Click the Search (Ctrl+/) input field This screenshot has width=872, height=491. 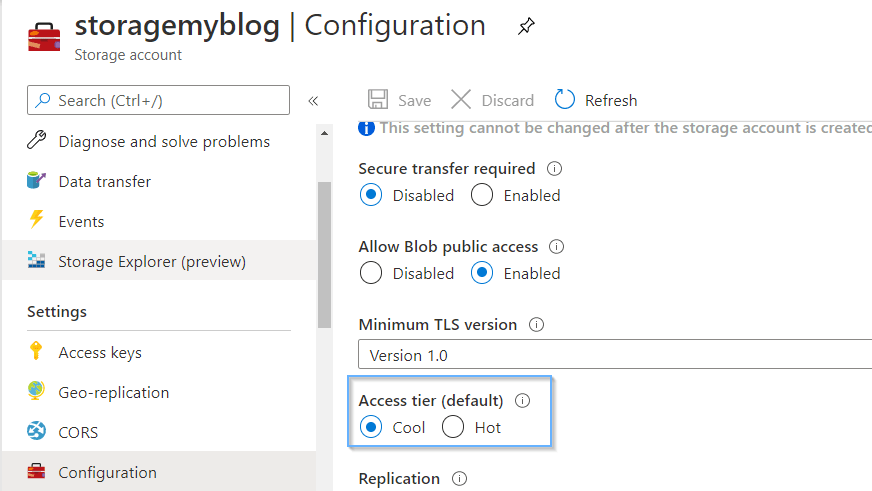point(158,100)
